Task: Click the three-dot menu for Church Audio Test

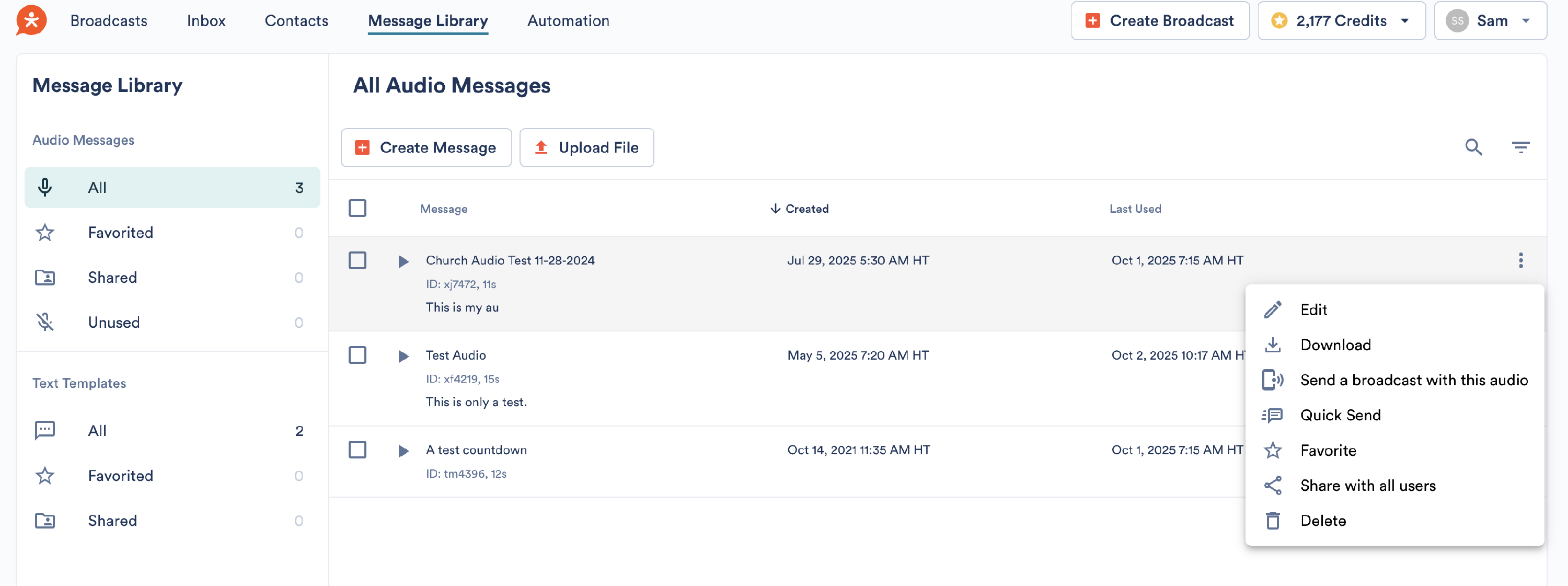Action: [1520, 260]
